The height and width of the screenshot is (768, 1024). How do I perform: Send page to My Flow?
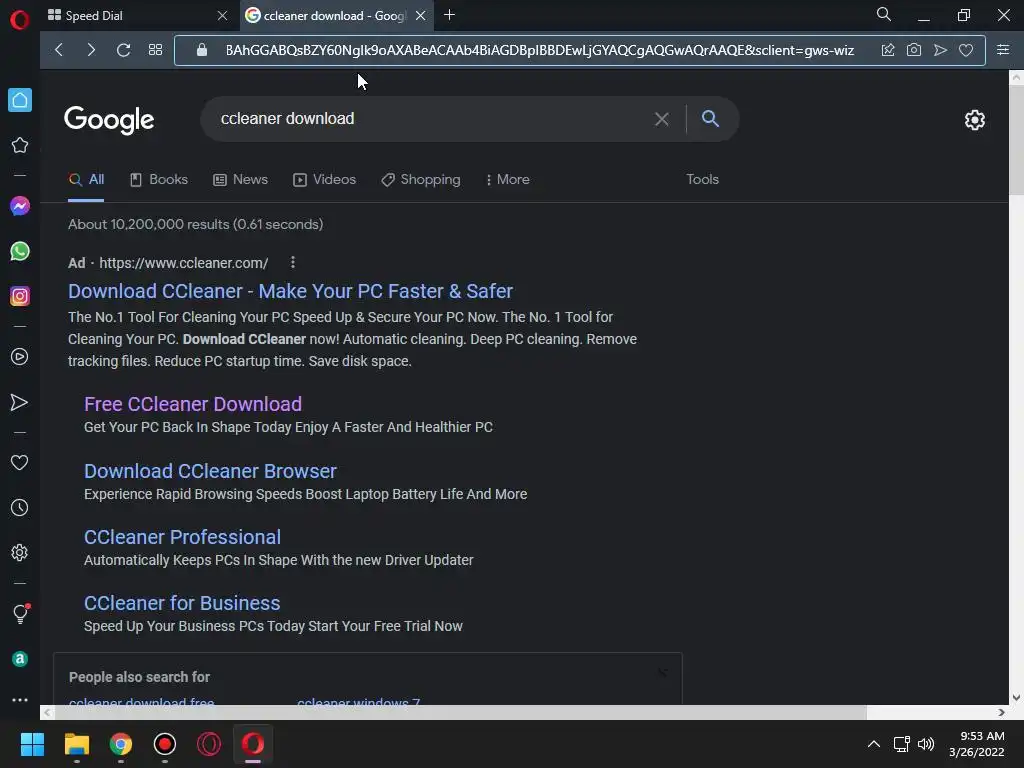click(x=940, y=50)
